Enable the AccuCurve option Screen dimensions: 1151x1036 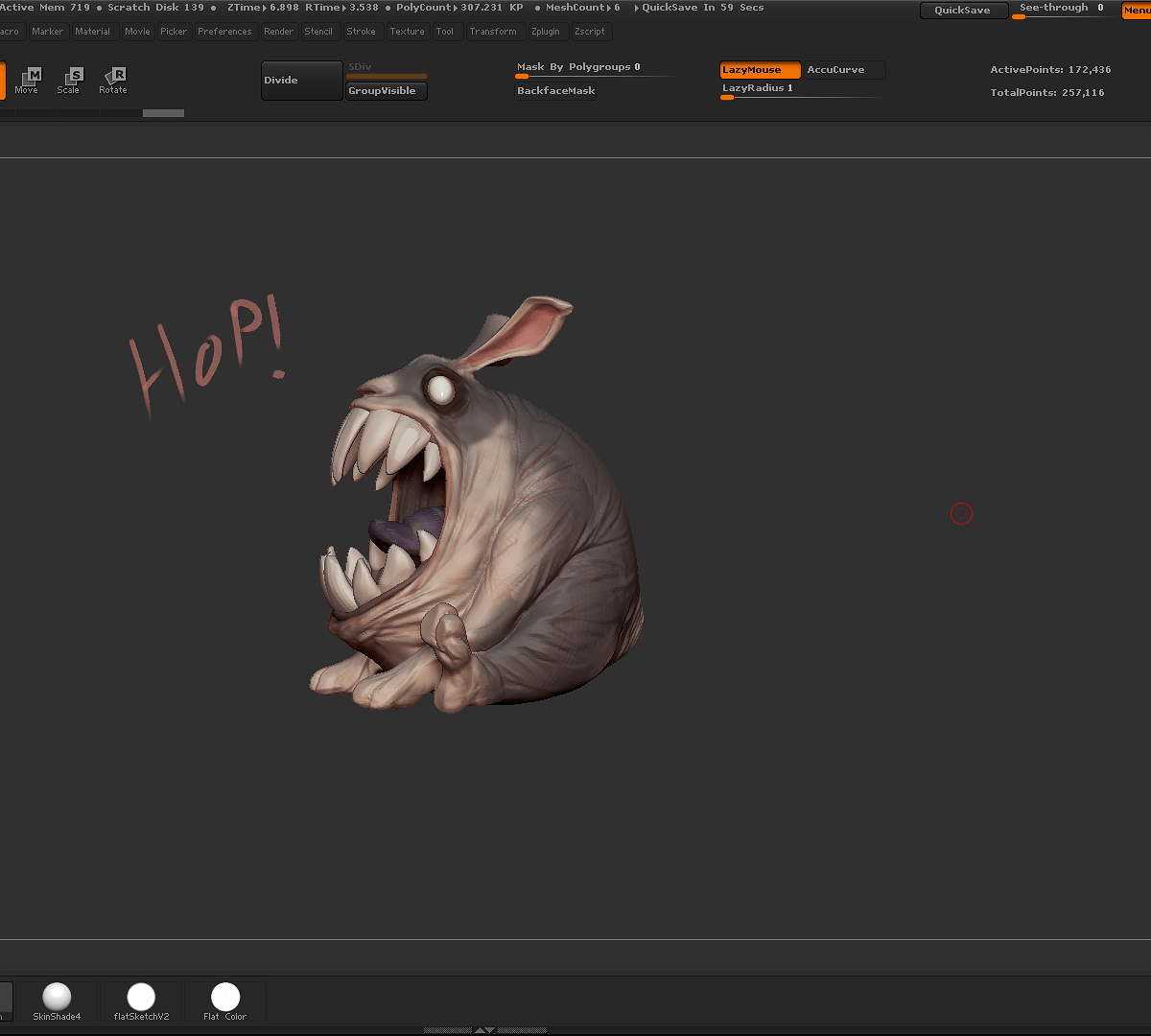point(844,70)
